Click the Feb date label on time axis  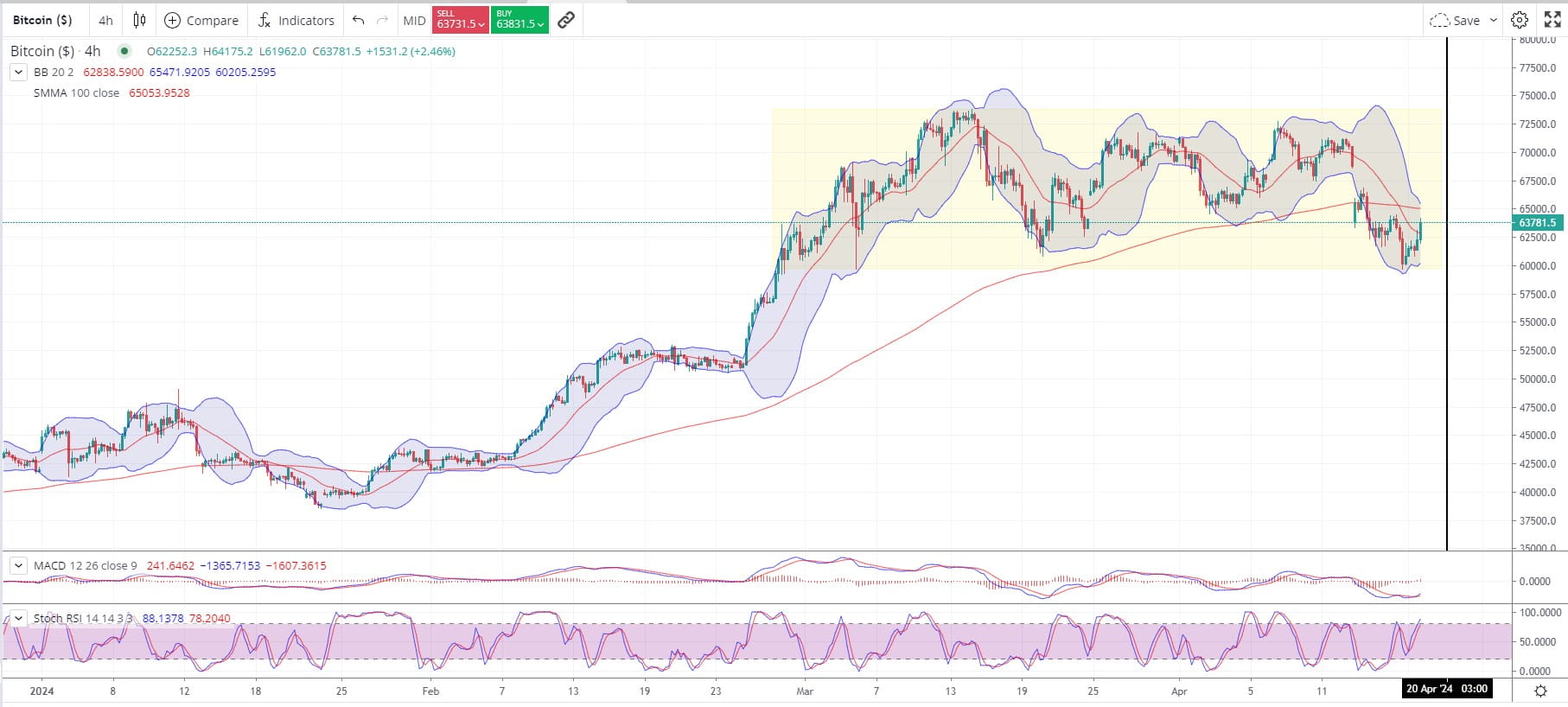point(430,691)
